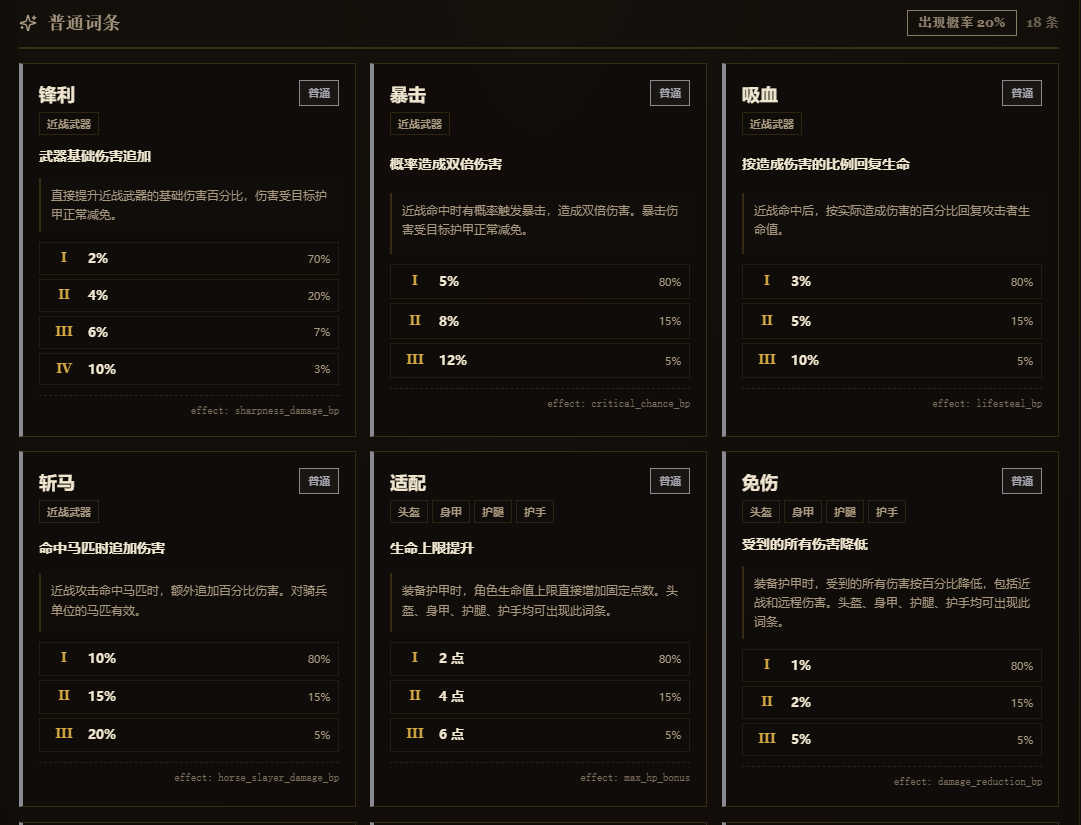Click the 暴击 tier III 12% row
Screen dimensions: 1081x825
pos(540,360)
